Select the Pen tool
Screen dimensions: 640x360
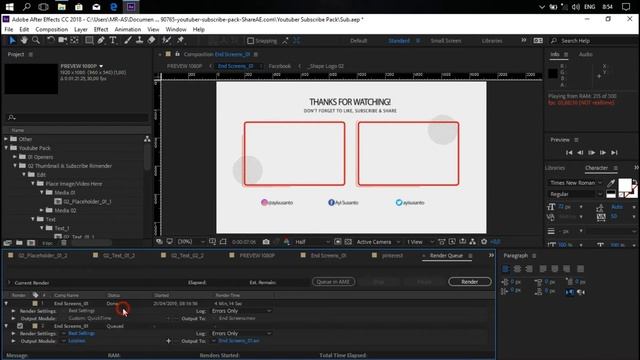click(101, 40)
